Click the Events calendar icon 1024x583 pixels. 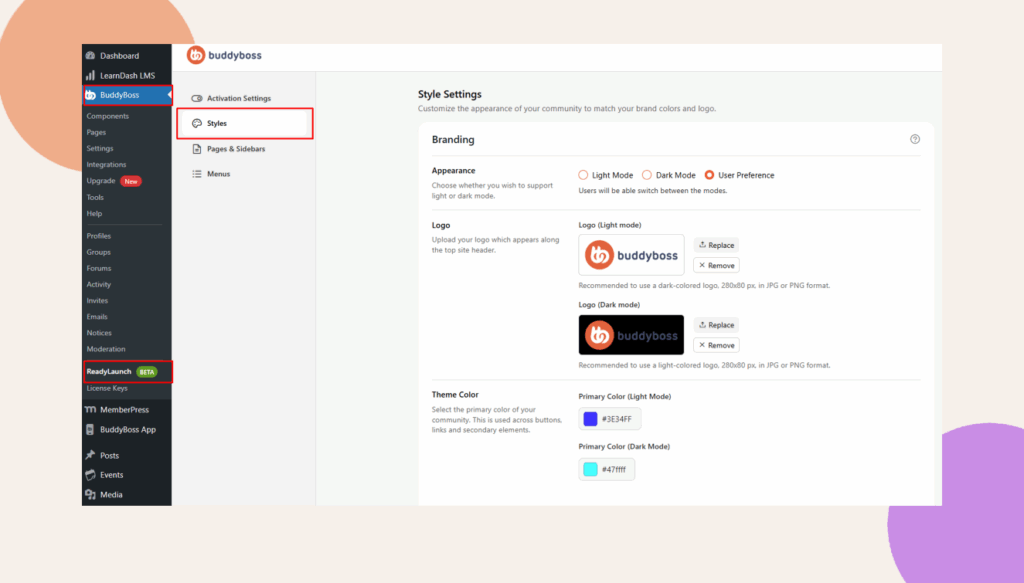click(90, 475)
